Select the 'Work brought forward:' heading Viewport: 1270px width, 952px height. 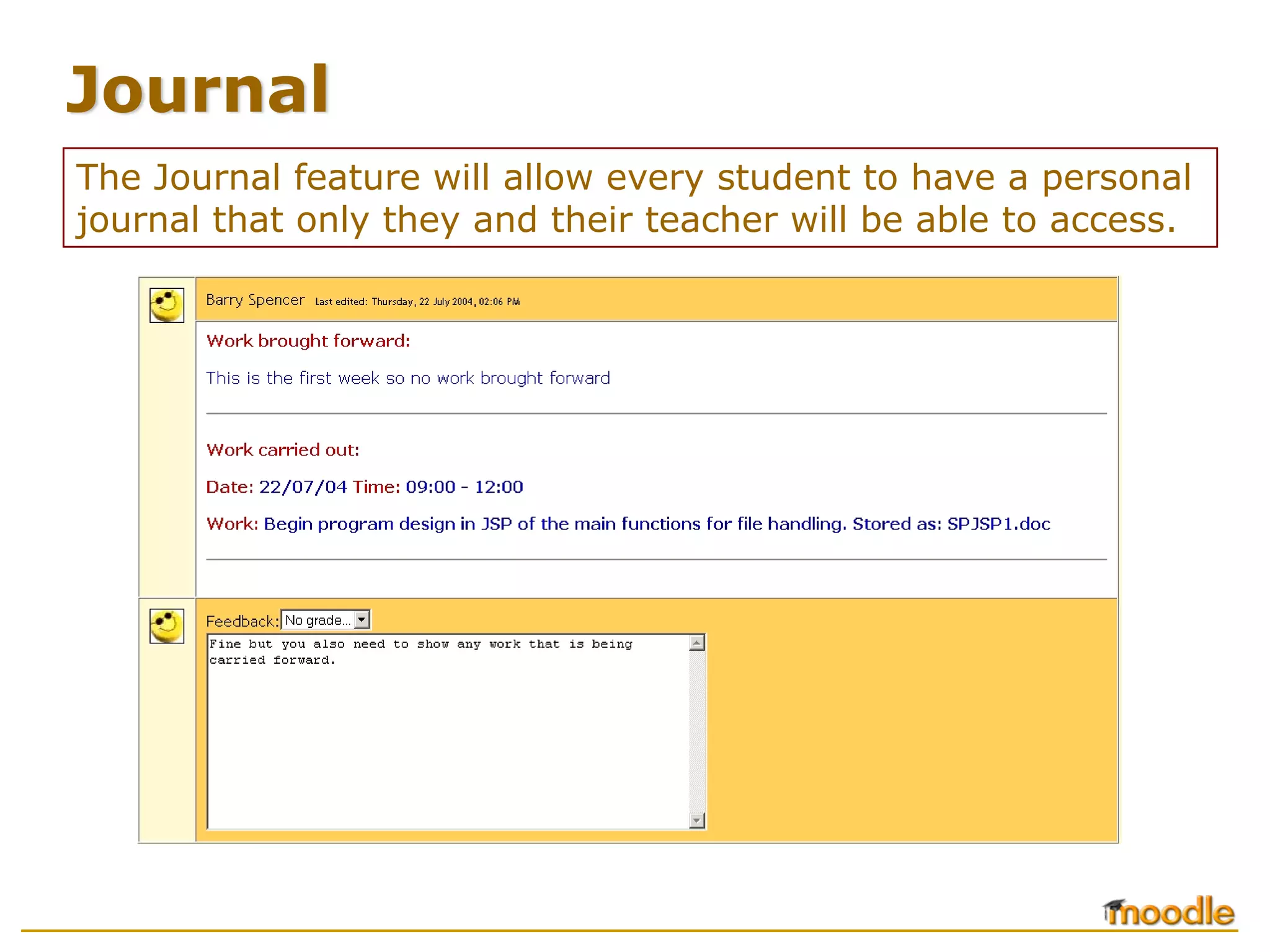click(x=308, y=342)
